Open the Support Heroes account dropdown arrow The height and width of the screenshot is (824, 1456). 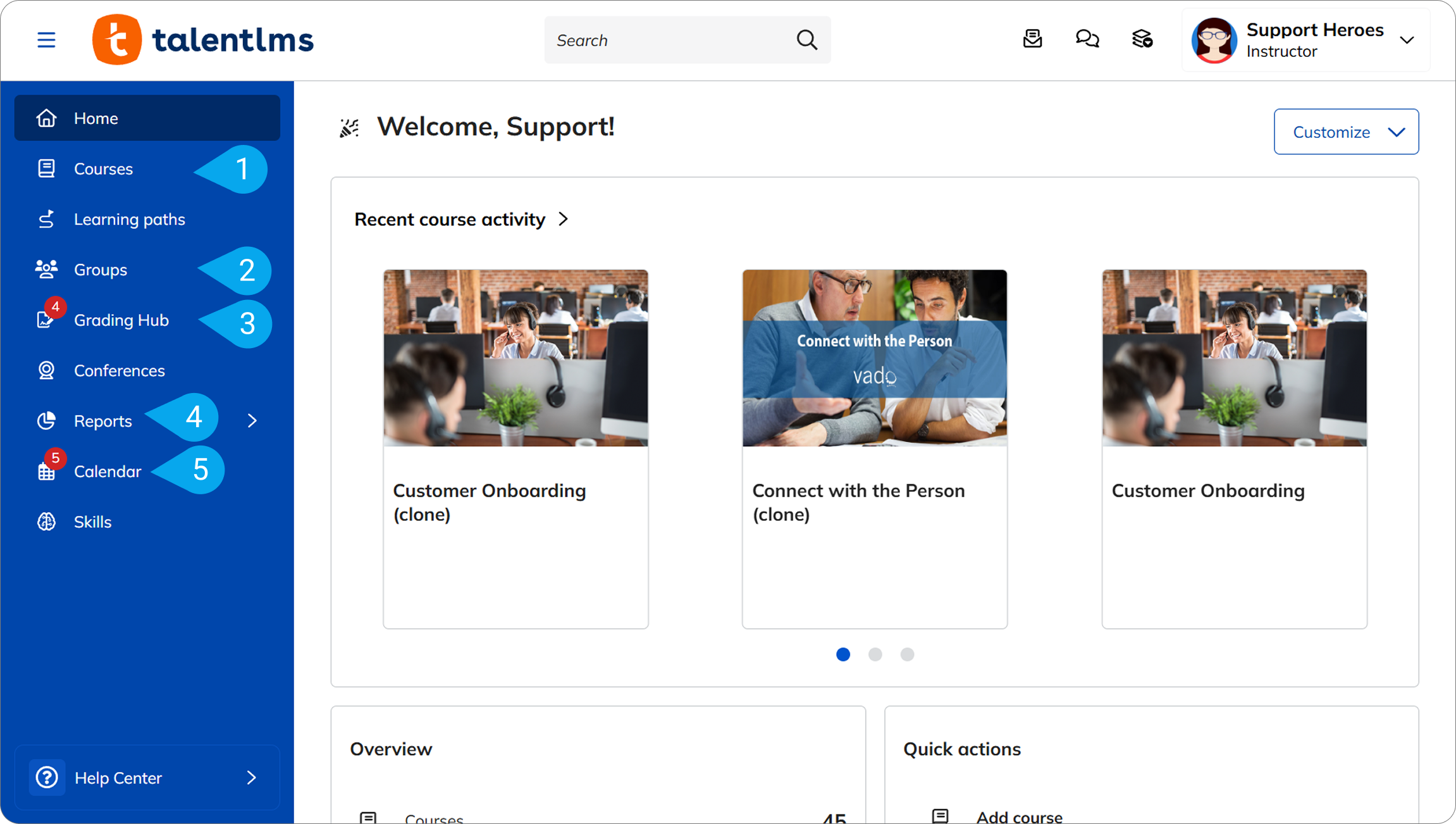click(x=1407, y=40)
